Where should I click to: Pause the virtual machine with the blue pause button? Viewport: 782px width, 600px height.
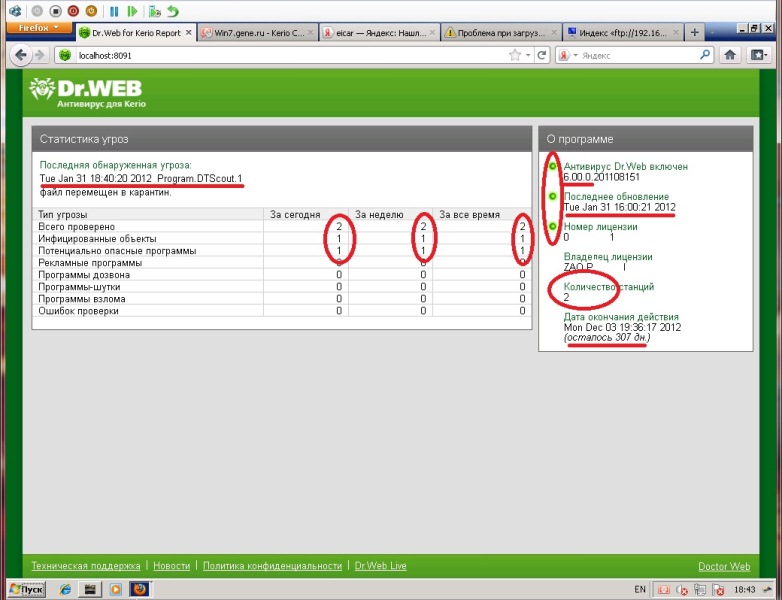pos(114,11)
